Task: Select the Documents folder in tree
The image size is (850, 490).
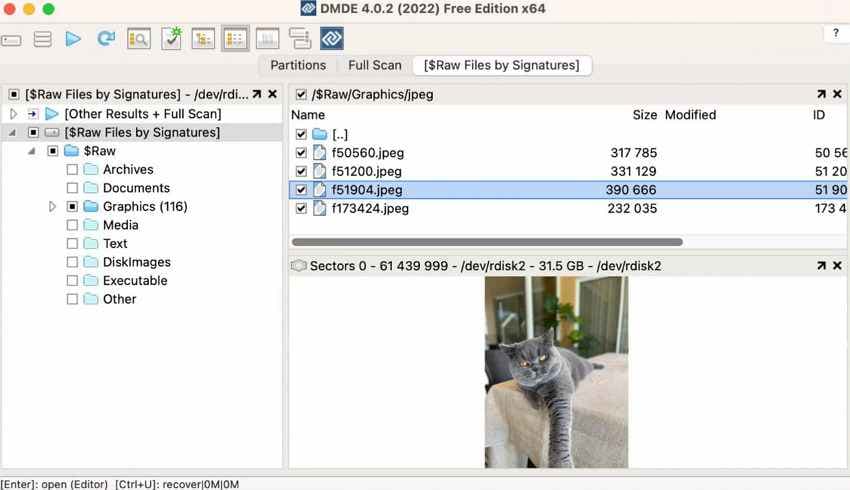Action: 136,188
